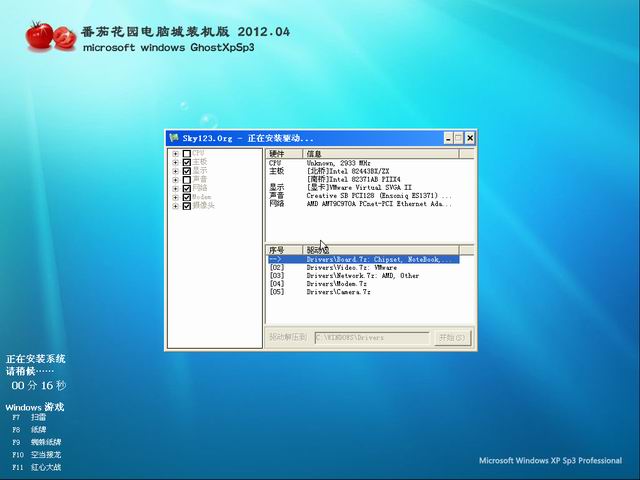Expand the CPU tree node
Viewport: 640px width, 480px height.
click(x=175, y=154)
